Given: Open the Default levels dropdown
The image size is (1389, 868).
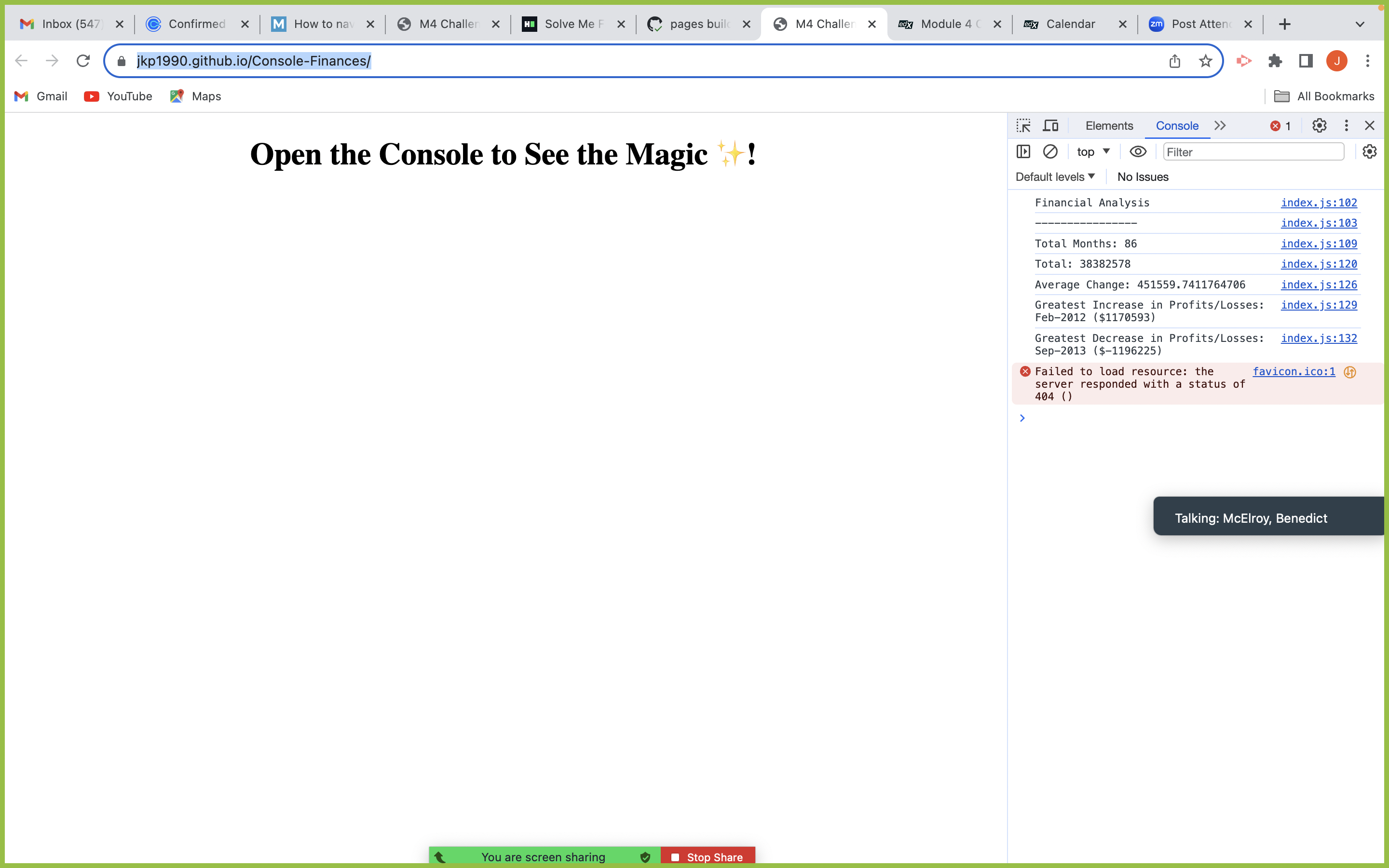Looking at the screenshot, I should point(1055,177).
